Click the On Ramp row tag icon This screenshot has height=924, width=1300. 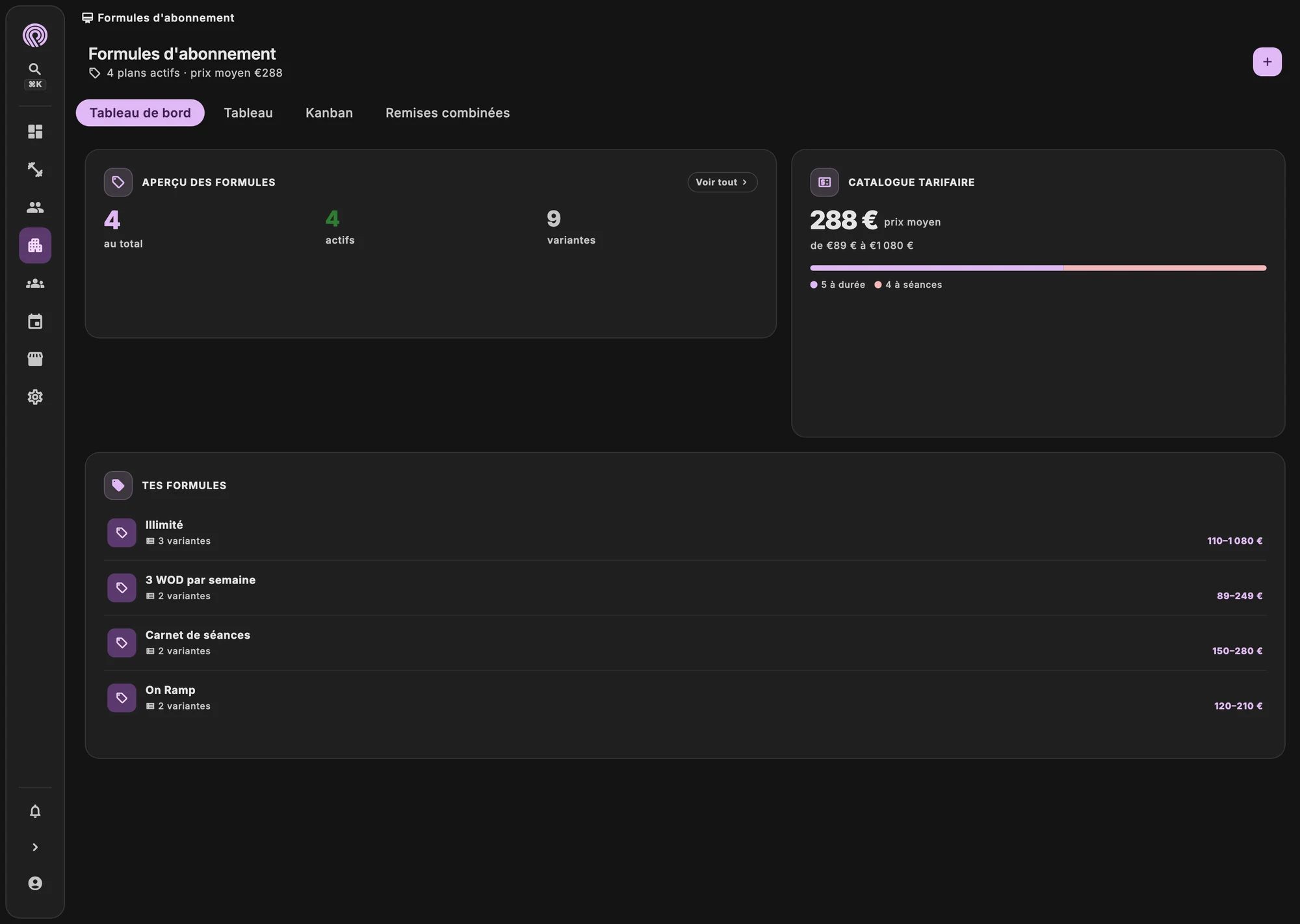pyautogui.click(x=122, y=698)
